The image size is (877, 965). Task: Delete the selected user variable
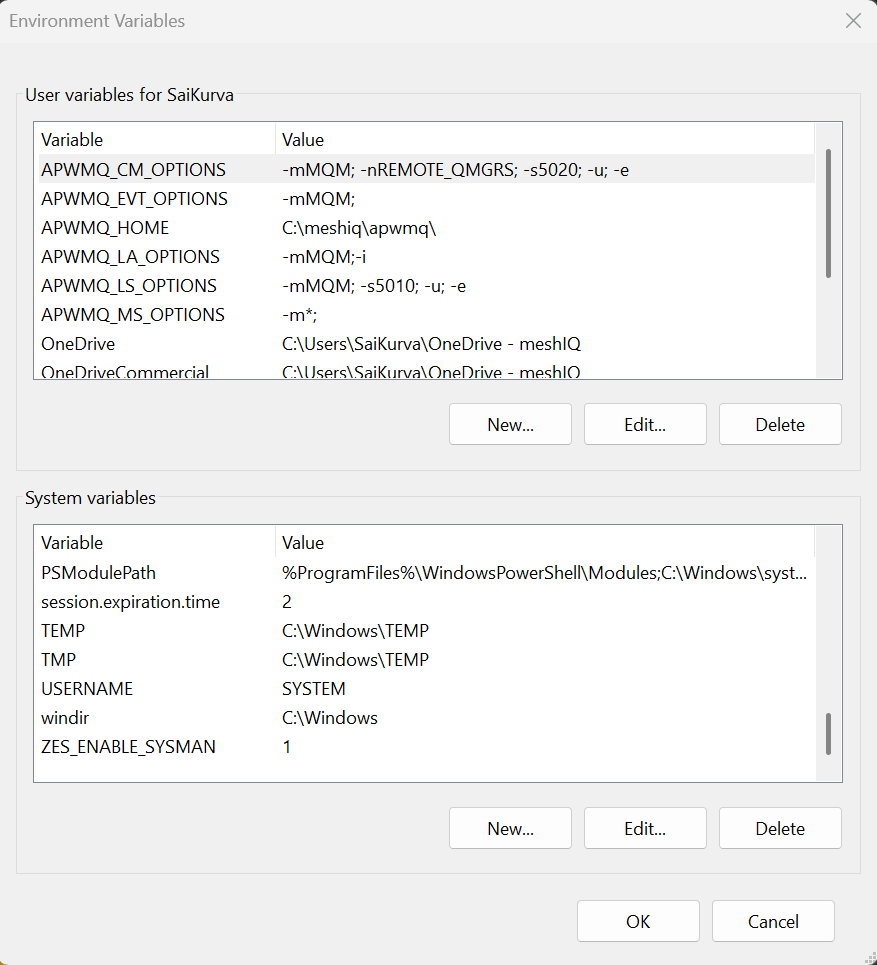point(780,424)
